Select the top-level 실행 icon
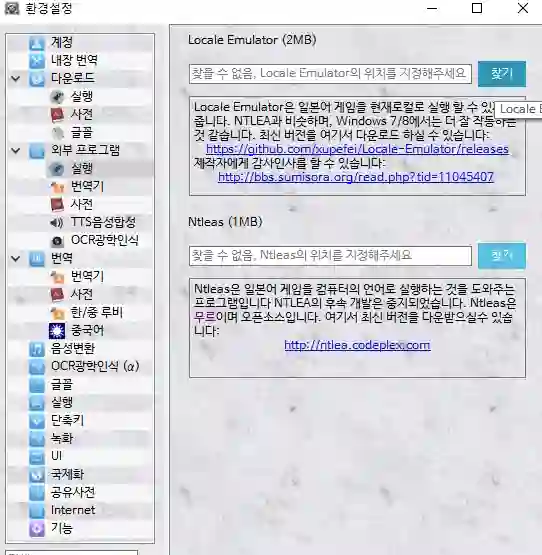542x555 pixels. pos(36,403)
